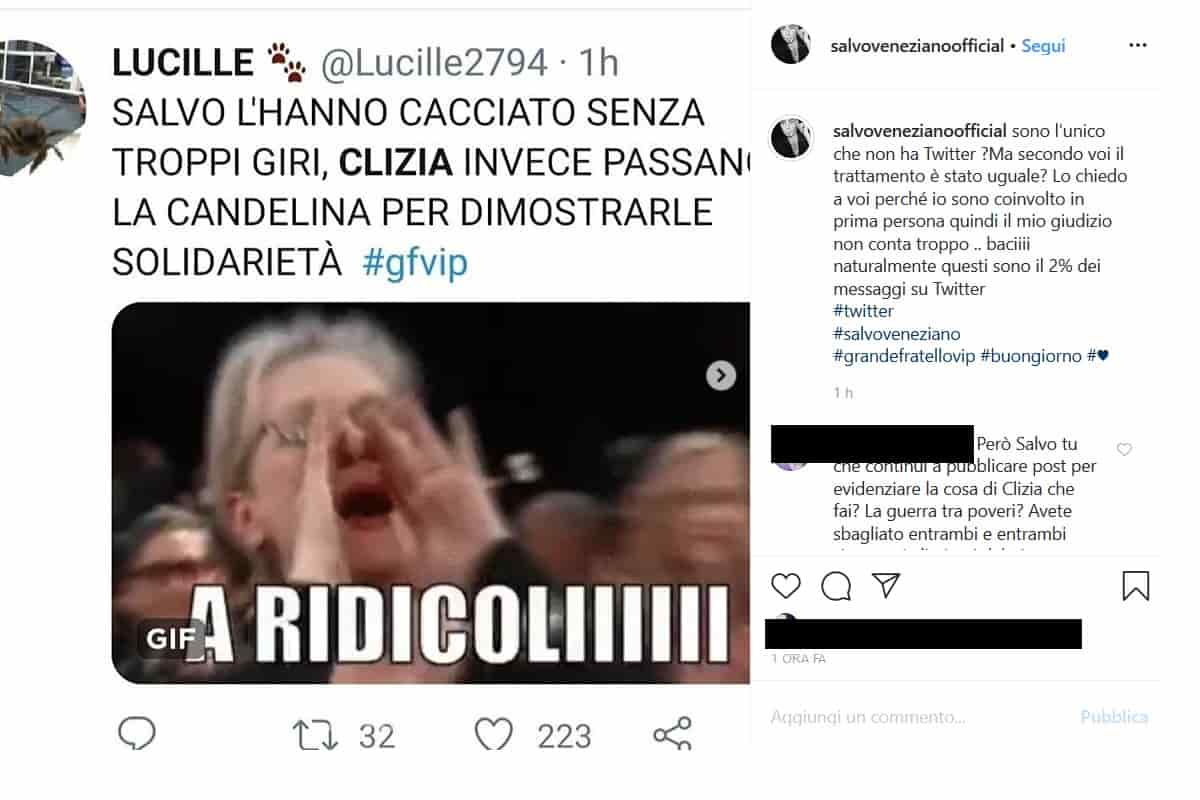Open the three-dot more options menu

pos(1138,45)
